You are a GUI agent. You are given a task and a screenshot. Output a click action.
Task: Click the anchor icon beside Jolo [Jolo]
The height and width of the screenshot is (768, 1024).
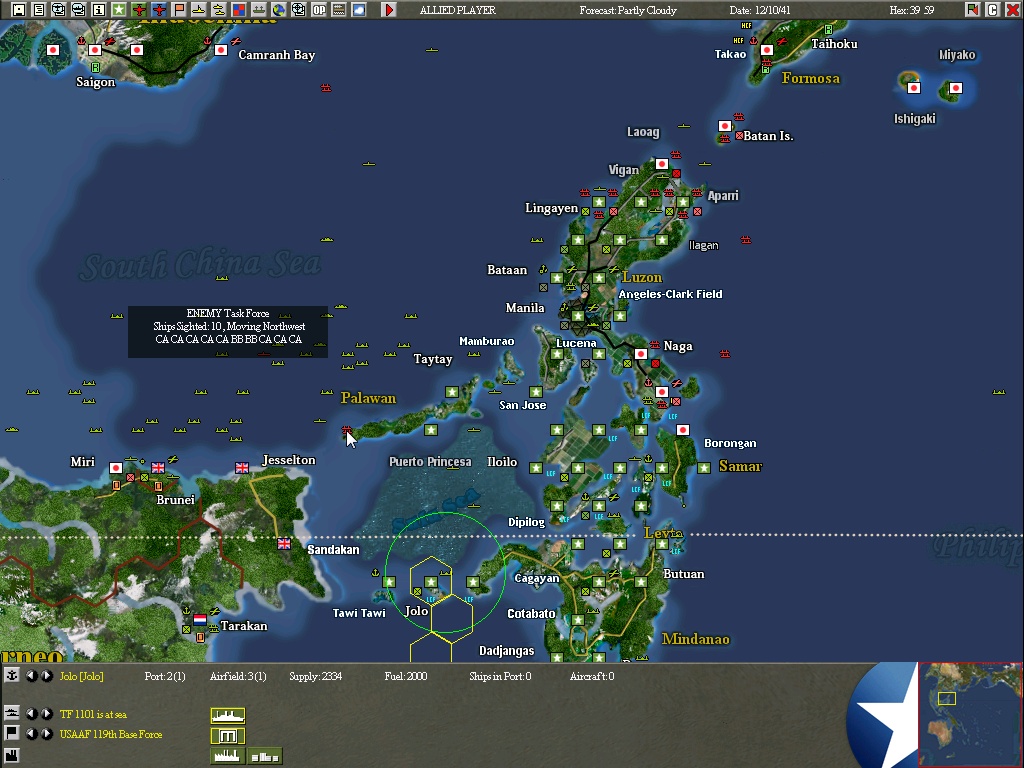click(12, 675)
